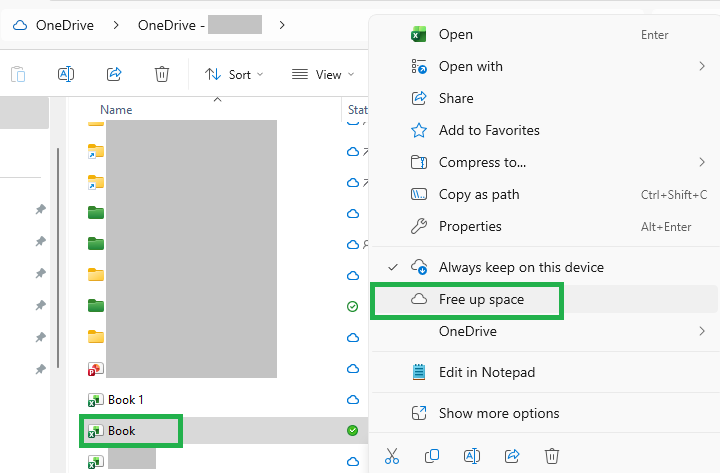Viewport: 720px width, 473px height.
Task: Click the Share icon in the toolbar
Action: (114, 74)
